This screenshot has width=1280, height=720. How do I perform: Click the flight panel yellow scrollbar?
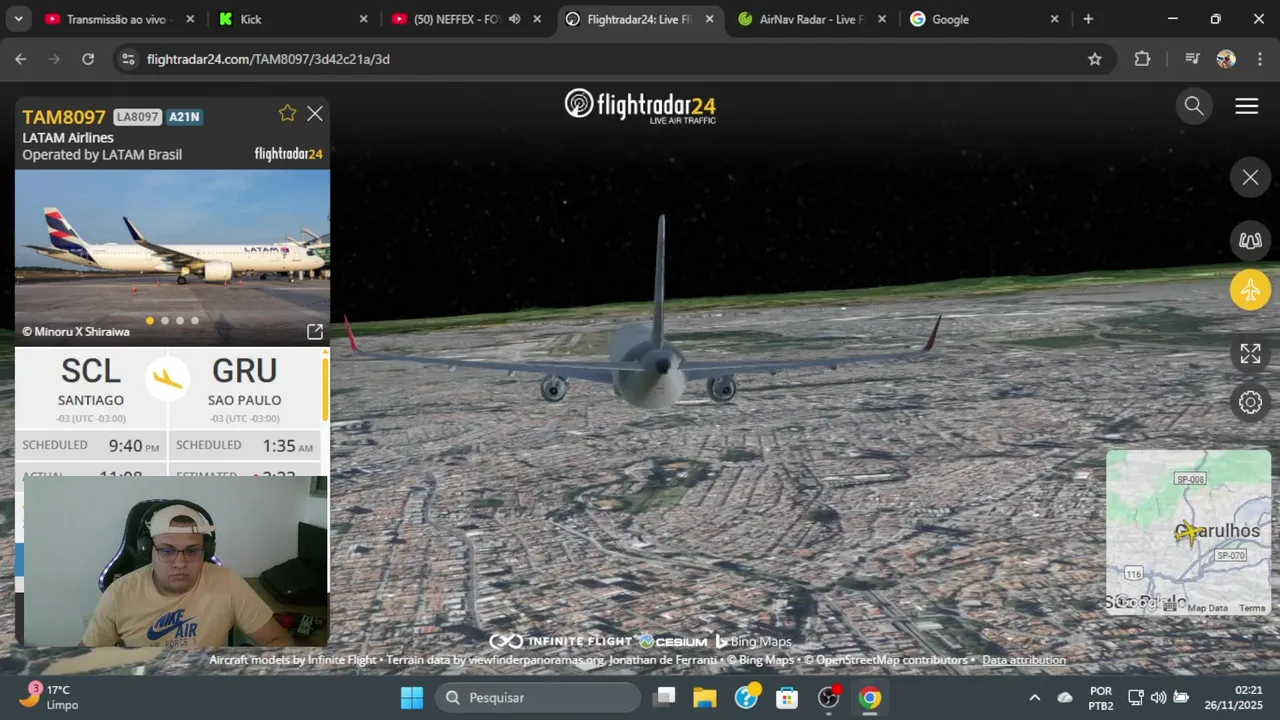[x=324, y=390]
